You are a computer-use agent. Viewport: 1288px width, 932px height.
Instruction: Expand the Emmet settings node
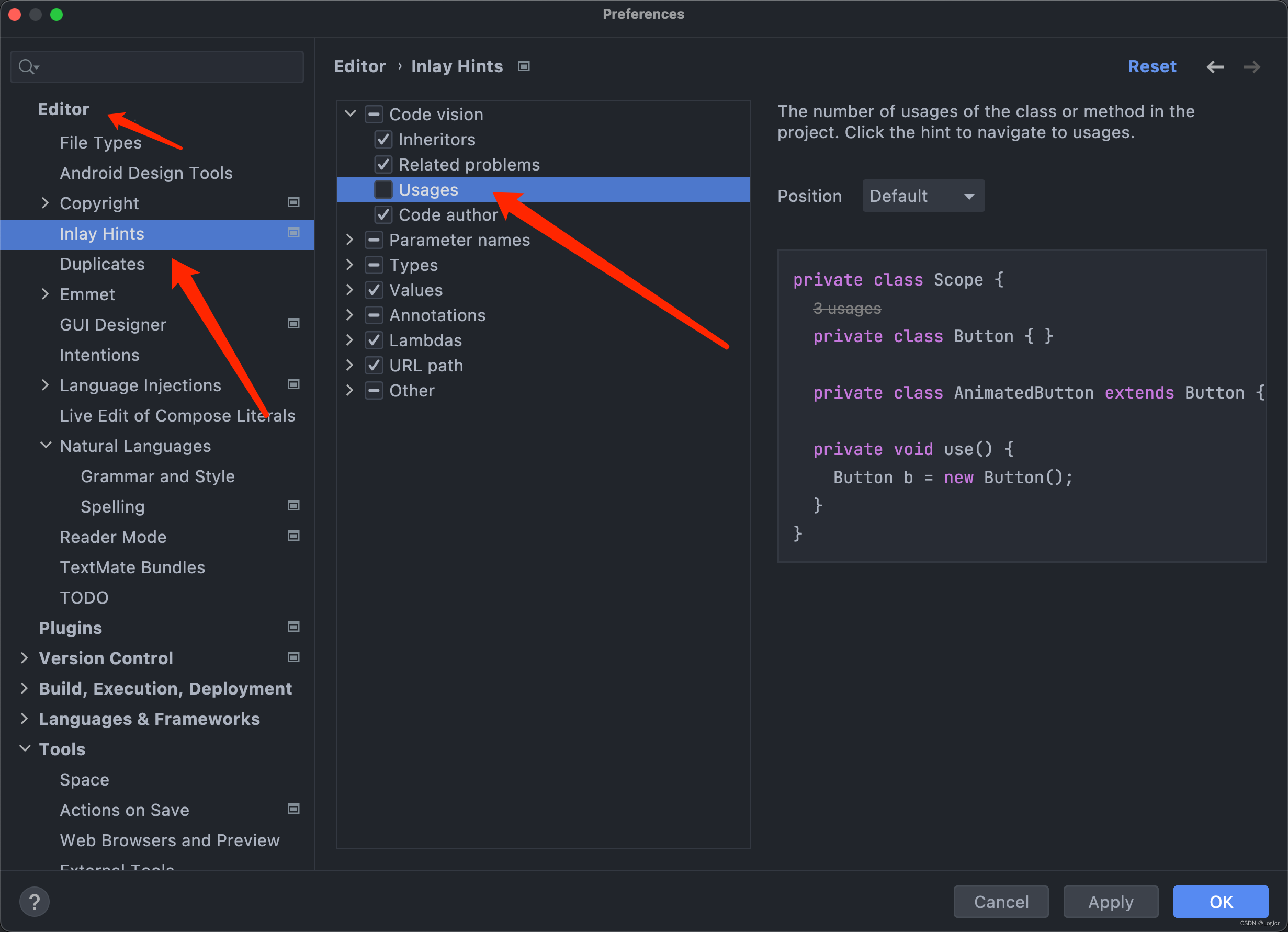click(45, 294)
